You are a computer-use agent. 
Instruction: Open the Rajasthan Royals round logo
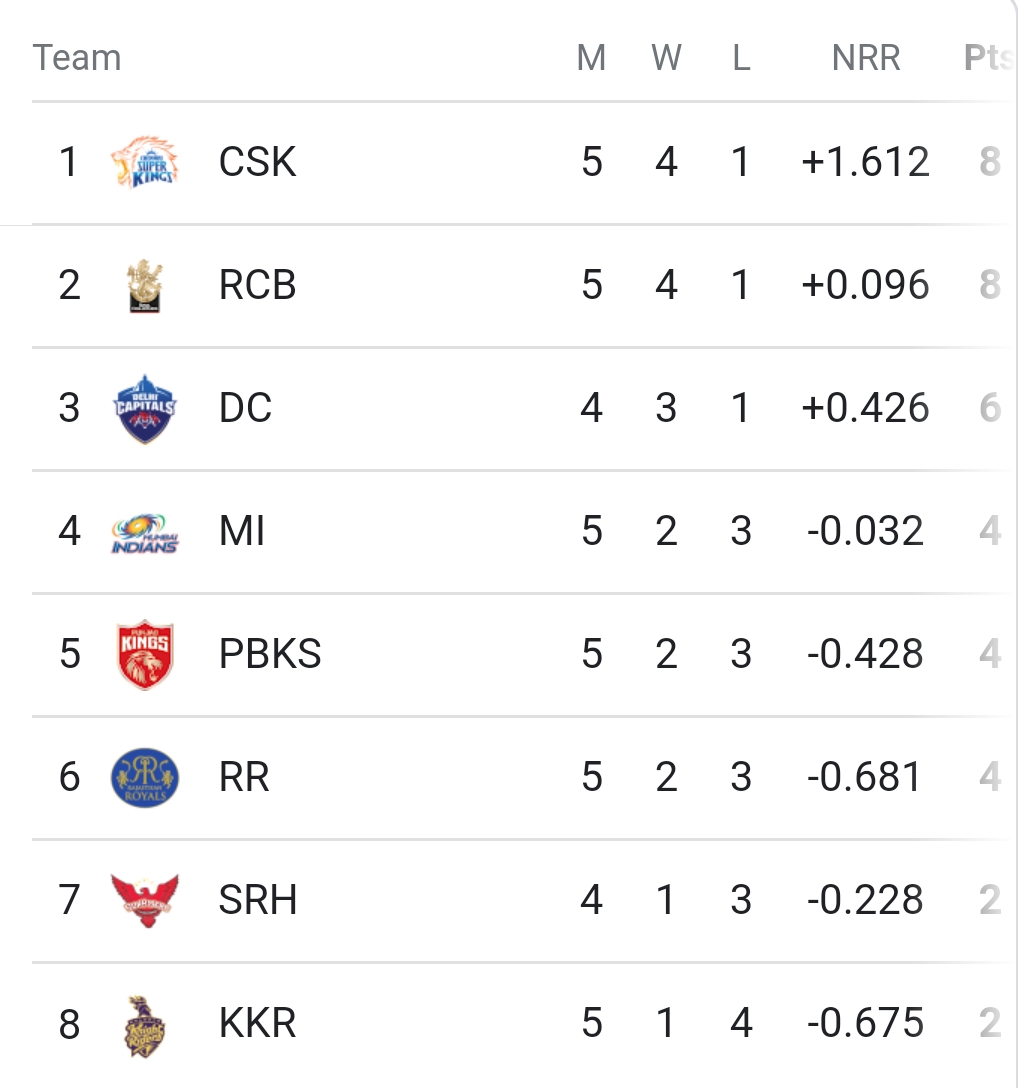pos(145,778)
